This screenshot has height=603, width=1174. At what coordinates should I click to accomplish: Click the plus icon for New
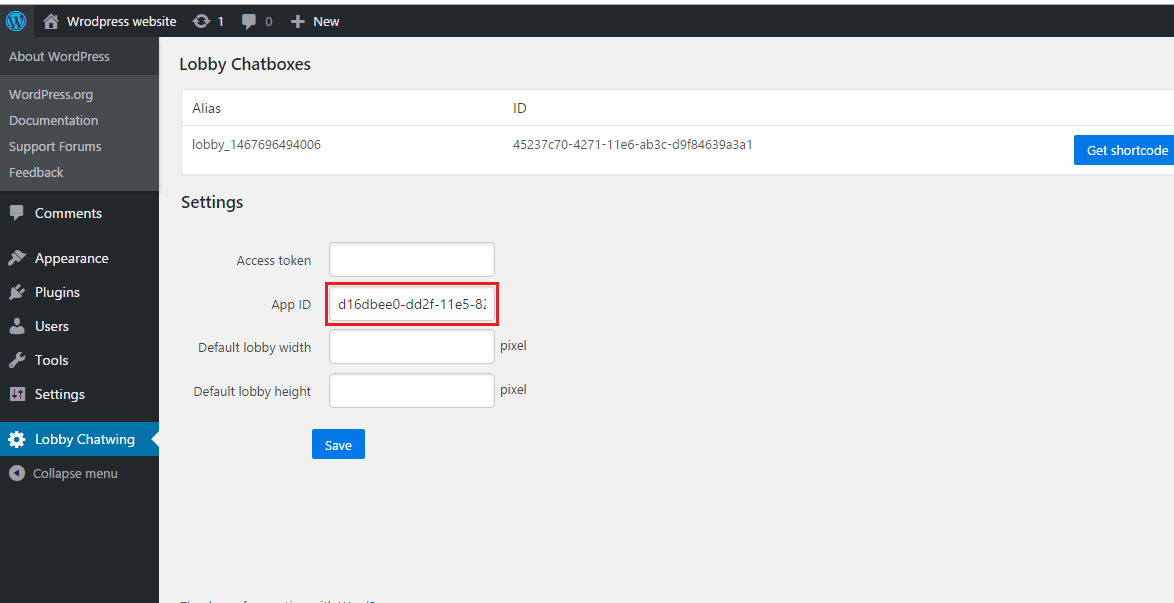pos(298,22)
